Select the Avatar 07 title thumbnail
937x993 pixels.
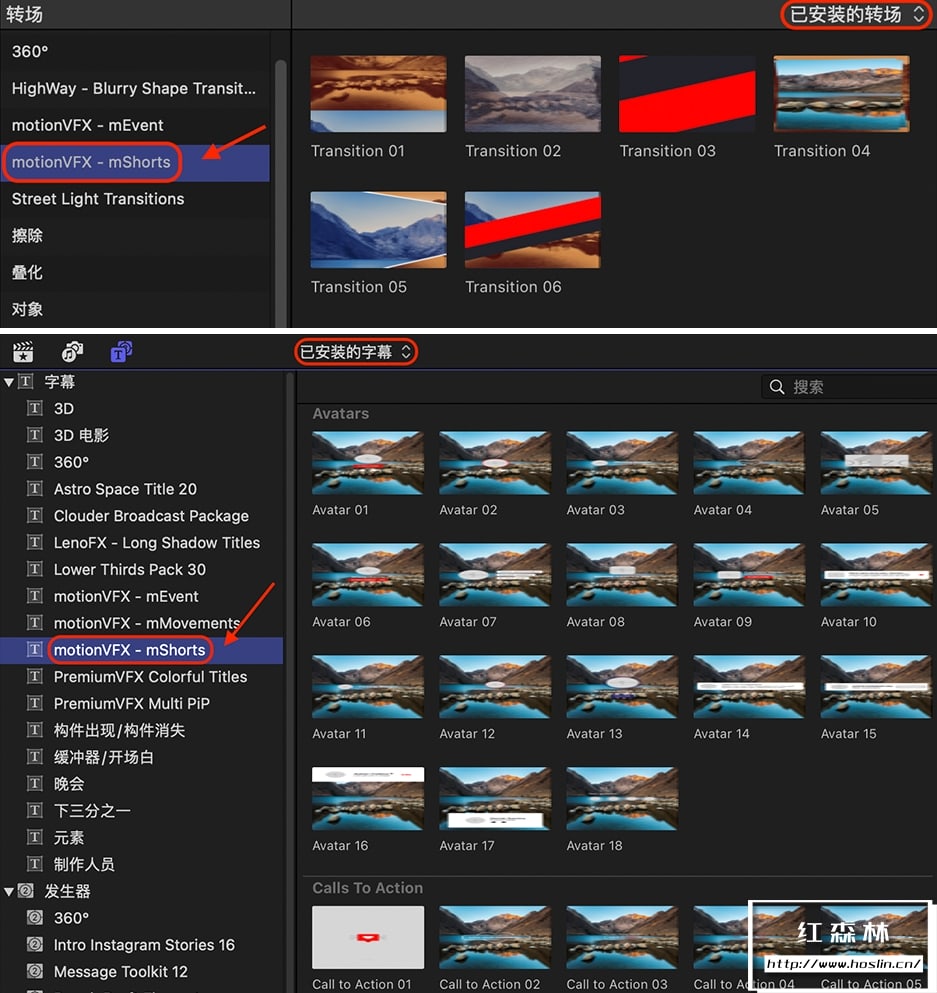[x=495, y=575]
